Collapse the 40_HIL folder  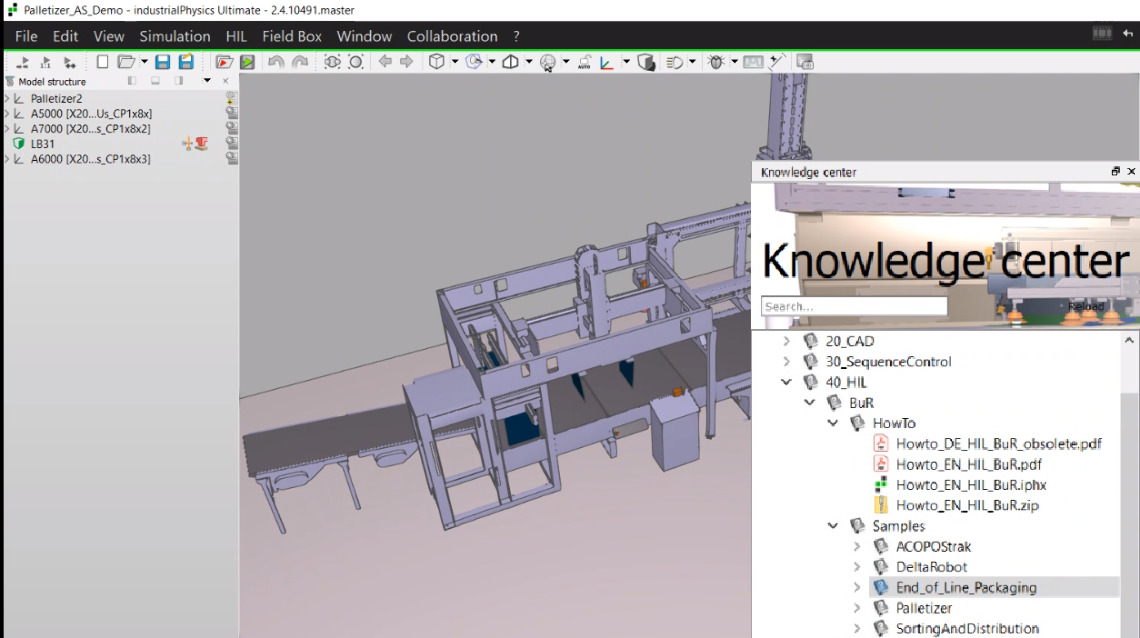click(786, 382)
